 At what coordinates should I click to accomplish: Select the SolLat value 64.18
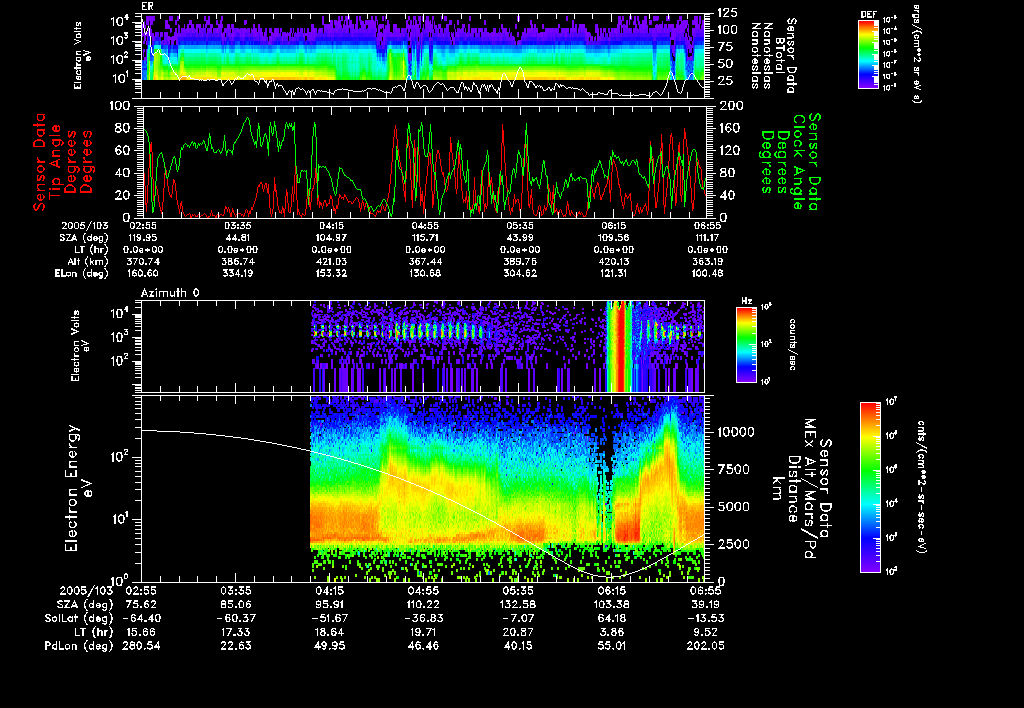click(x=612, y=618)
